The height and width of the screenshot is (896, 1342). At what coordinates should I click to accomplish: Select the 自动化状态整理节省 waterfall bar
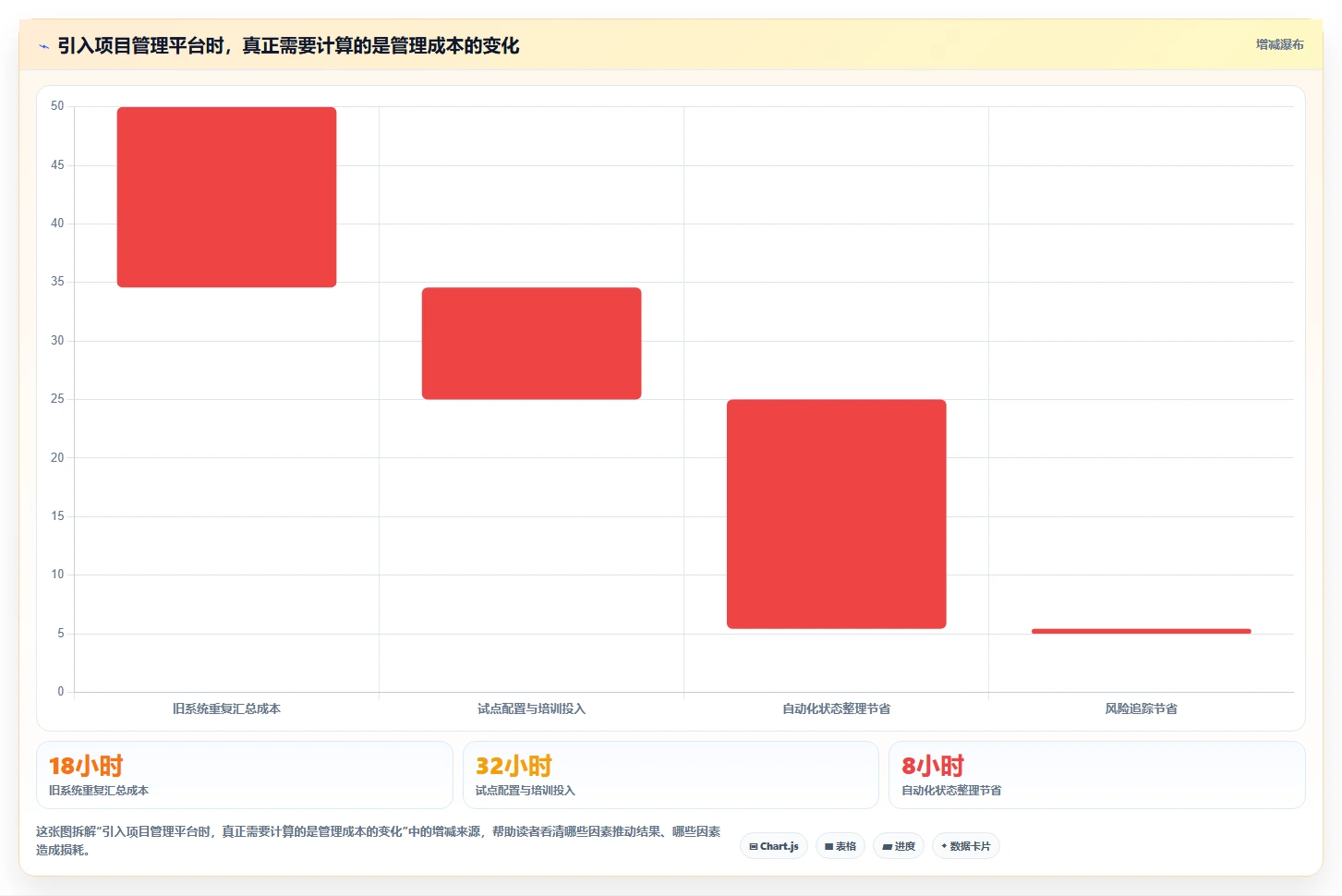coord(836,514)
